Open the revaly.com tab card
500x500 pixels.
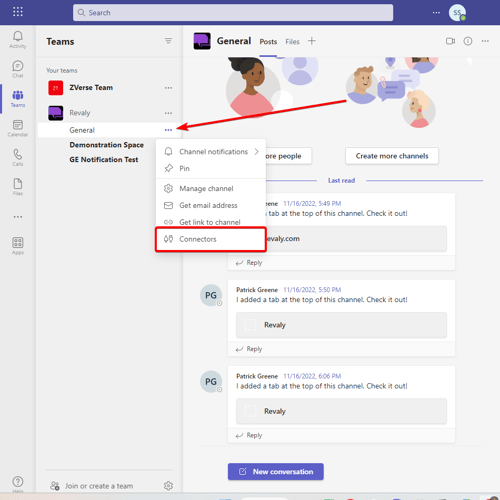[x=356, y=239]
